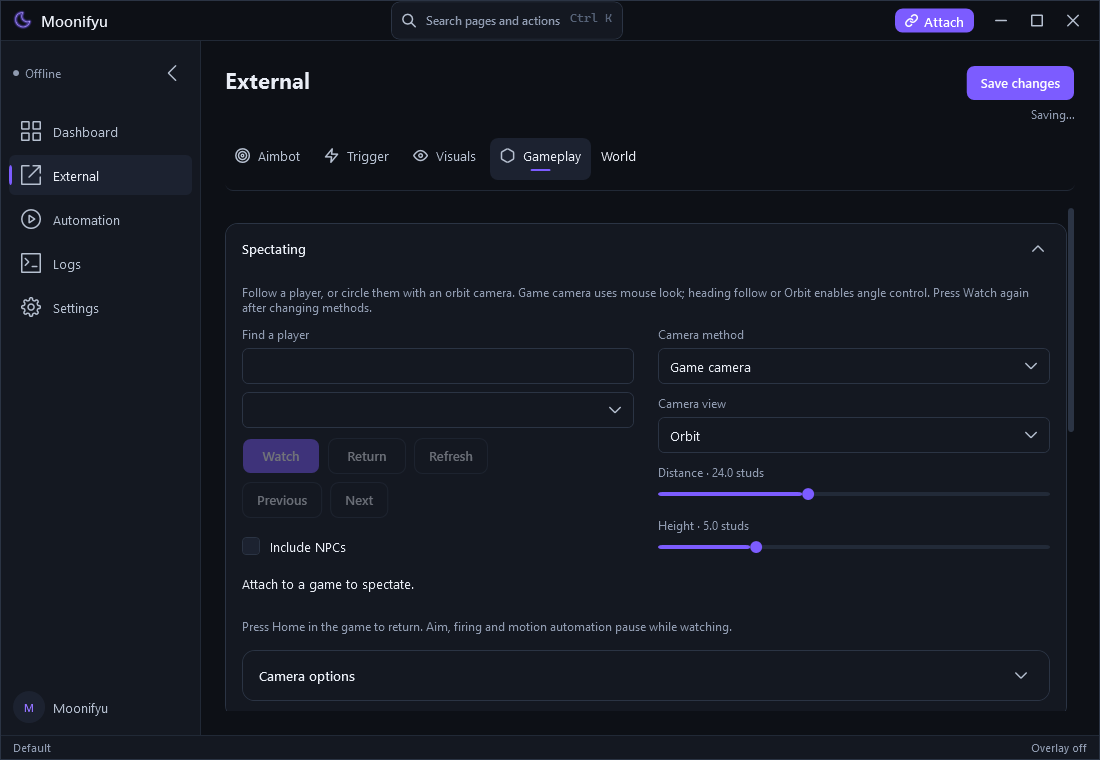
Task: Click the Saving... status text
Action: (1052, 115)
